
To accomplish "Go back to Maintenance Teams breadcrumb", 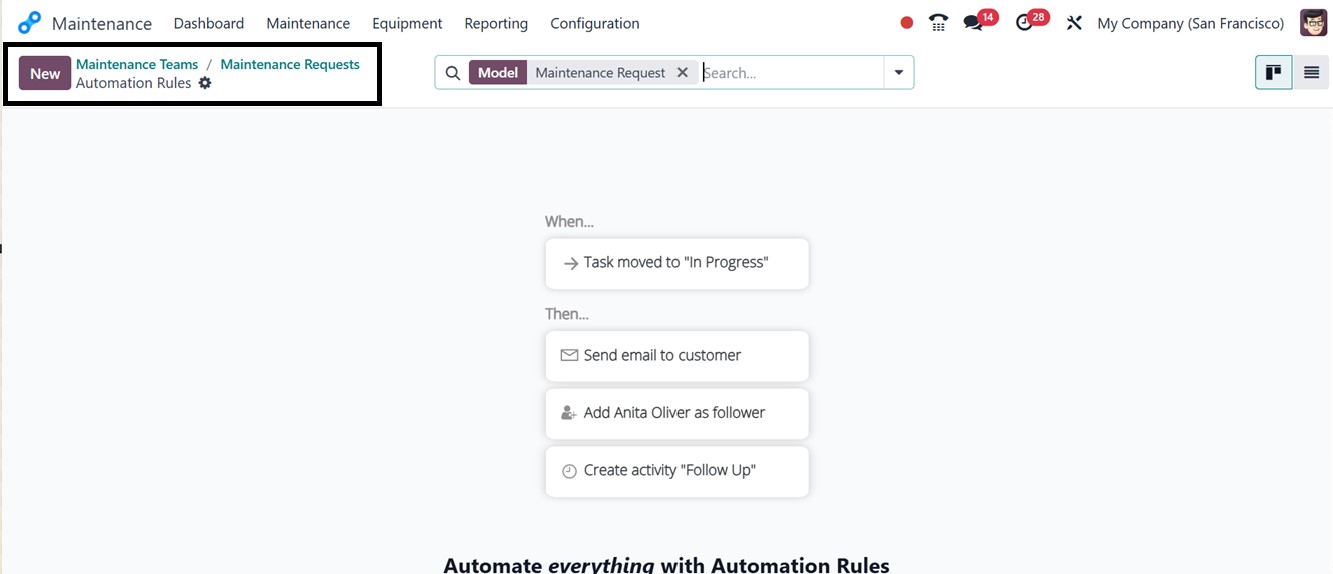I will (x=137, y=64).
